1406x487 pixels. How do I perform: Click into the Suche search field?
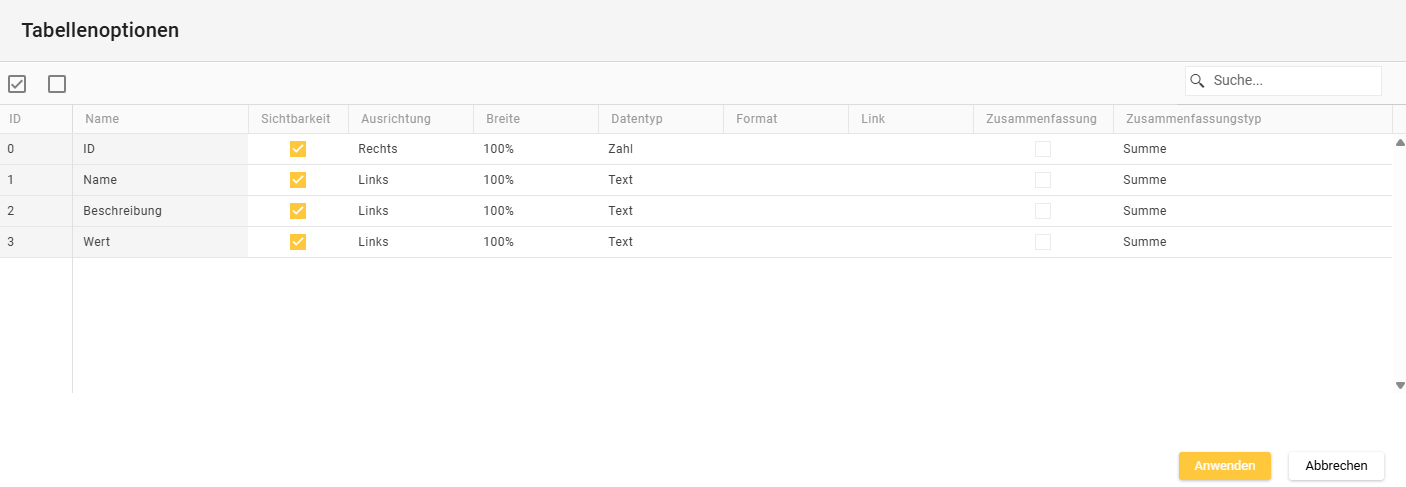pos(1292,81)
